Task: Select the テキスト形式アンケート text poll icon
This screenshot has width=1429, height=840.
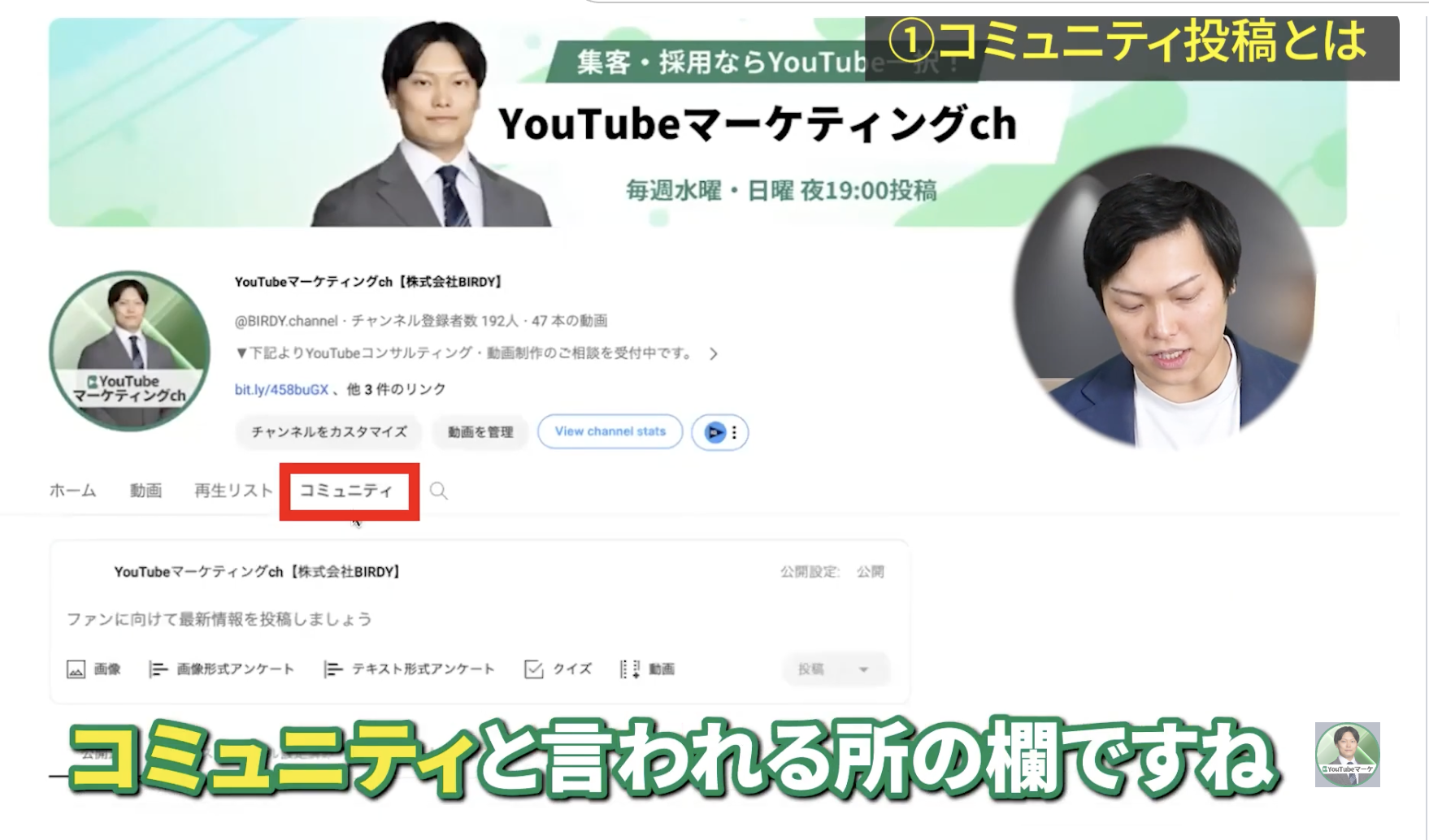Action: (x=335, y=669)
